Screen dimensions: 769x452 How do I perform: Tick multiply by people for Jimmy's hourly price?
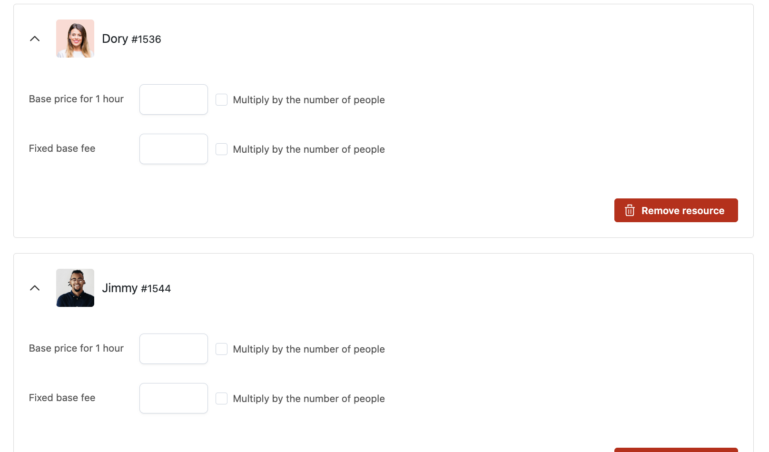tap(222, 348)
